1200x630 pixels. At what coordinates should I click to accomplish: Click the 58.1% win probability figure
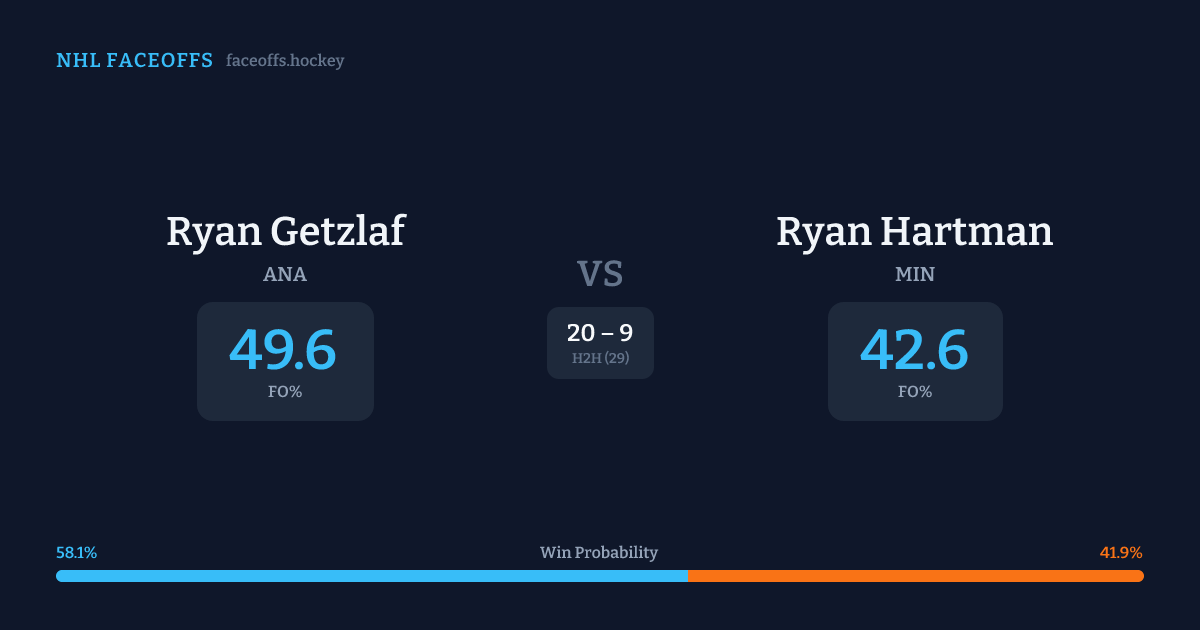pyautogui.click(x=77, y=553)
